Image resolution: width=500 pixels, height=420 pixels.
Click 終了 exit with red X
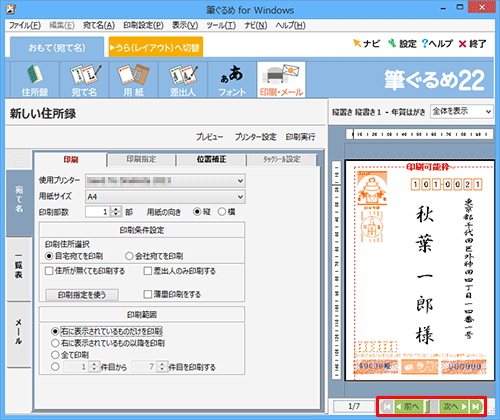pos(473,44)
